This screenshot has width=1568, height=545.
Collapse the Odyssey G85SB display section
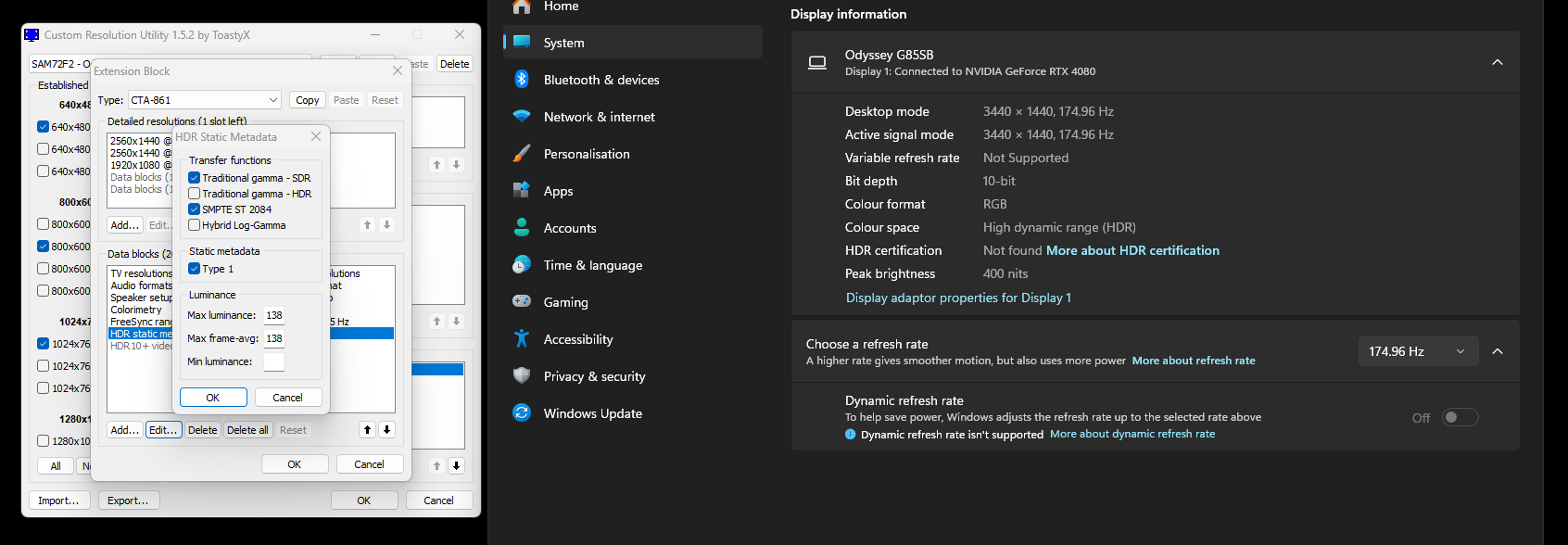click(1497, 62)
